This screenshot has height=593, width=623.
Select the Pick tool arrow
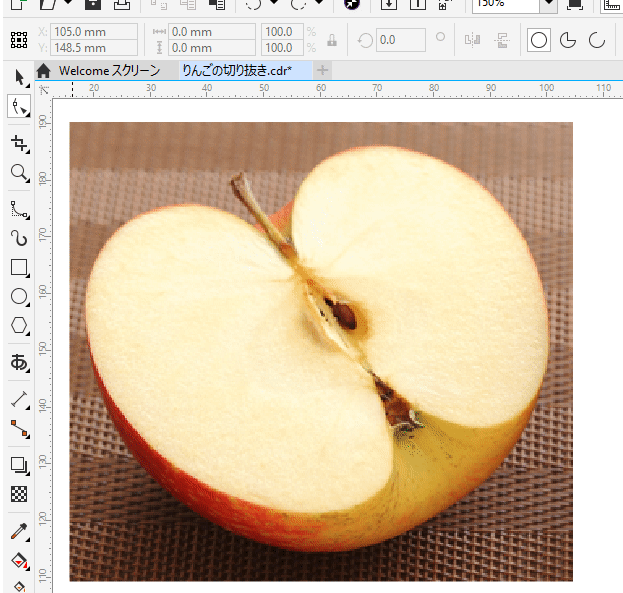point(19,77)
